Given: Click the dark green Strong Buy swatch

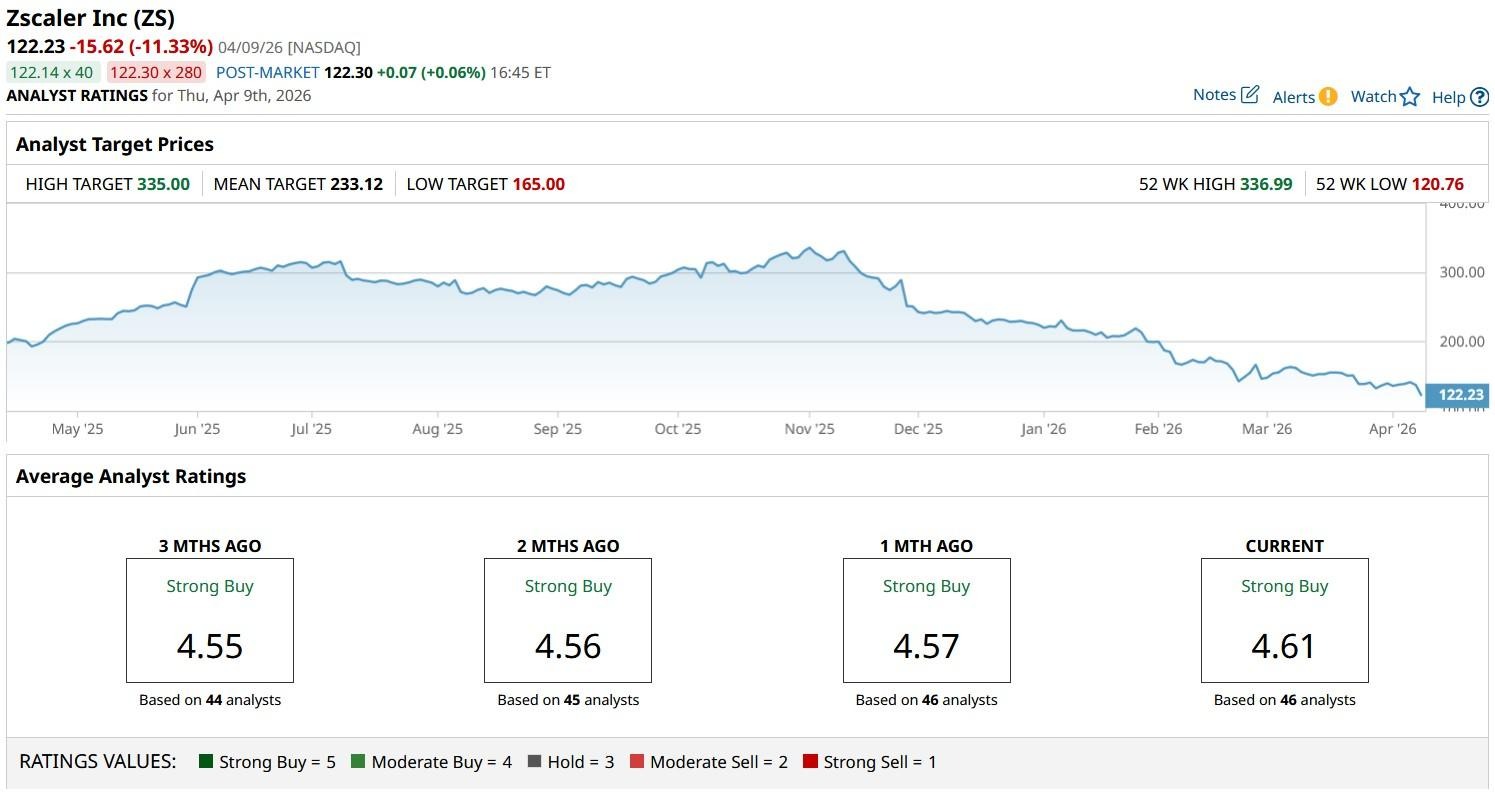Looking at the screenshot, I should coord(206,761).
